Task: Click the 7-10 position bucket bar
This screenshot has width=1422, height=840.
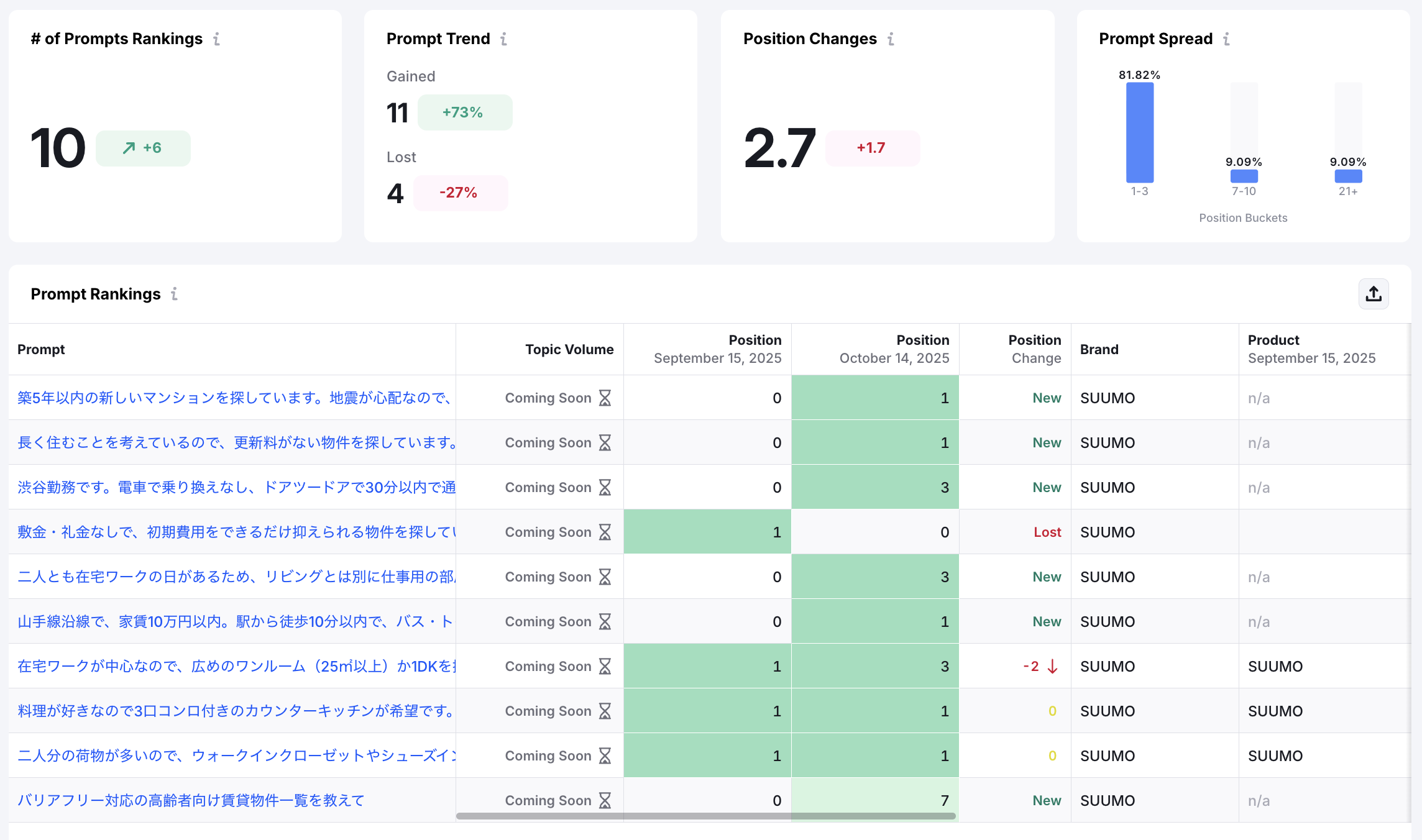Action: click(1244, 176)
